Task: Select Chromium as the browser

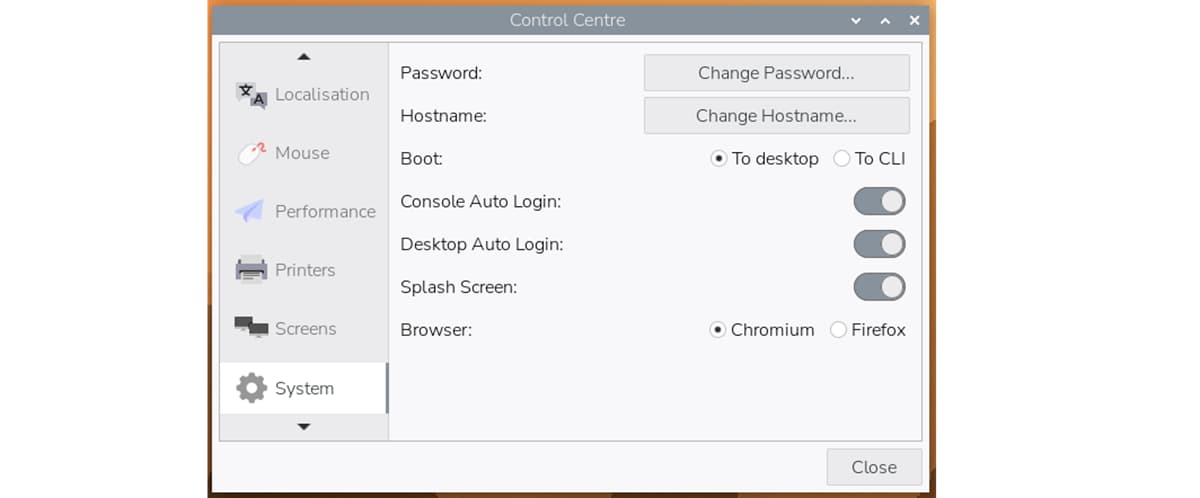Action: coord(718,330)
